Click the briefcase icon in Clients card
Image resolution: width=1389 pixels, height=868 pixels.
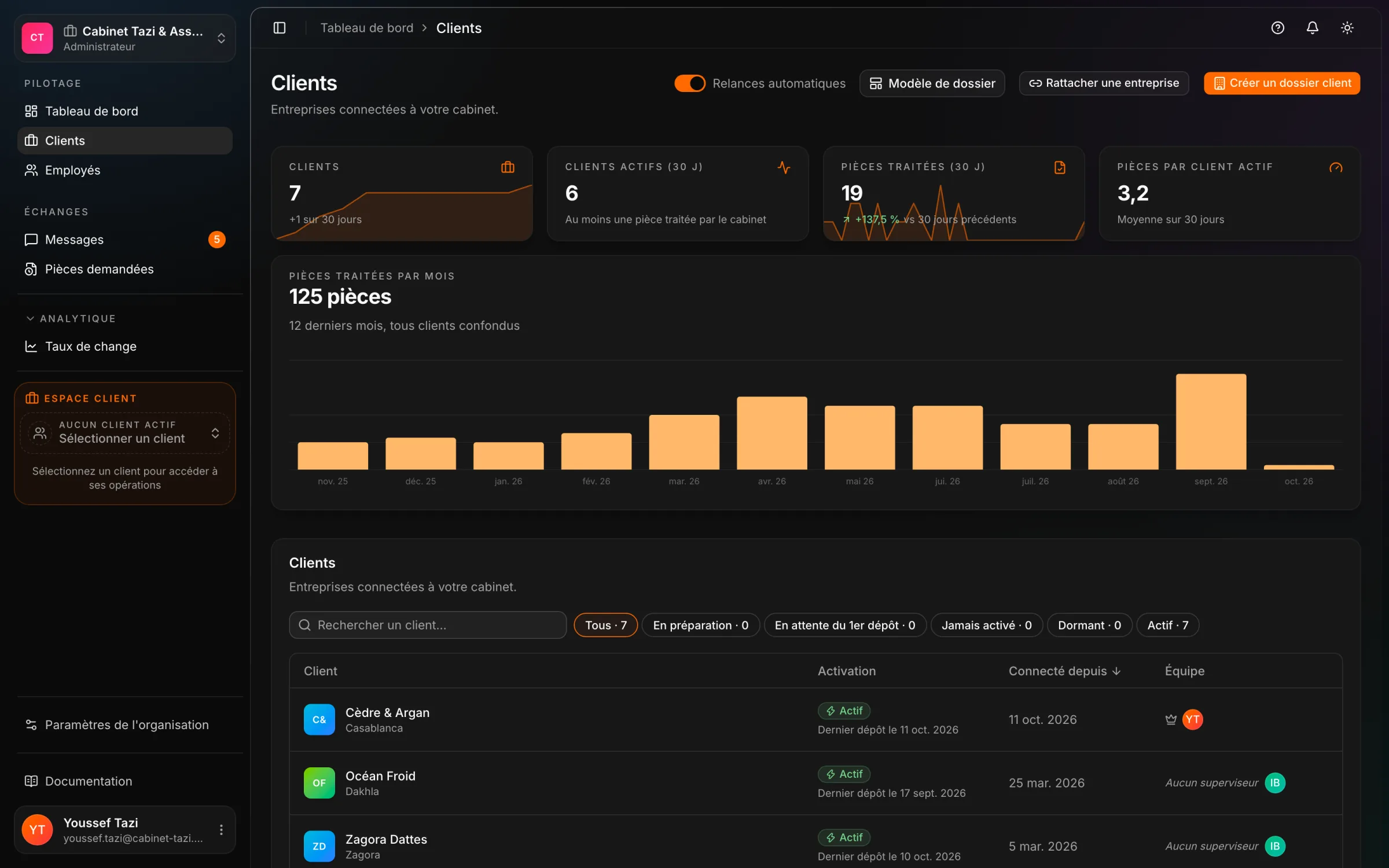(x=508, y=167)
